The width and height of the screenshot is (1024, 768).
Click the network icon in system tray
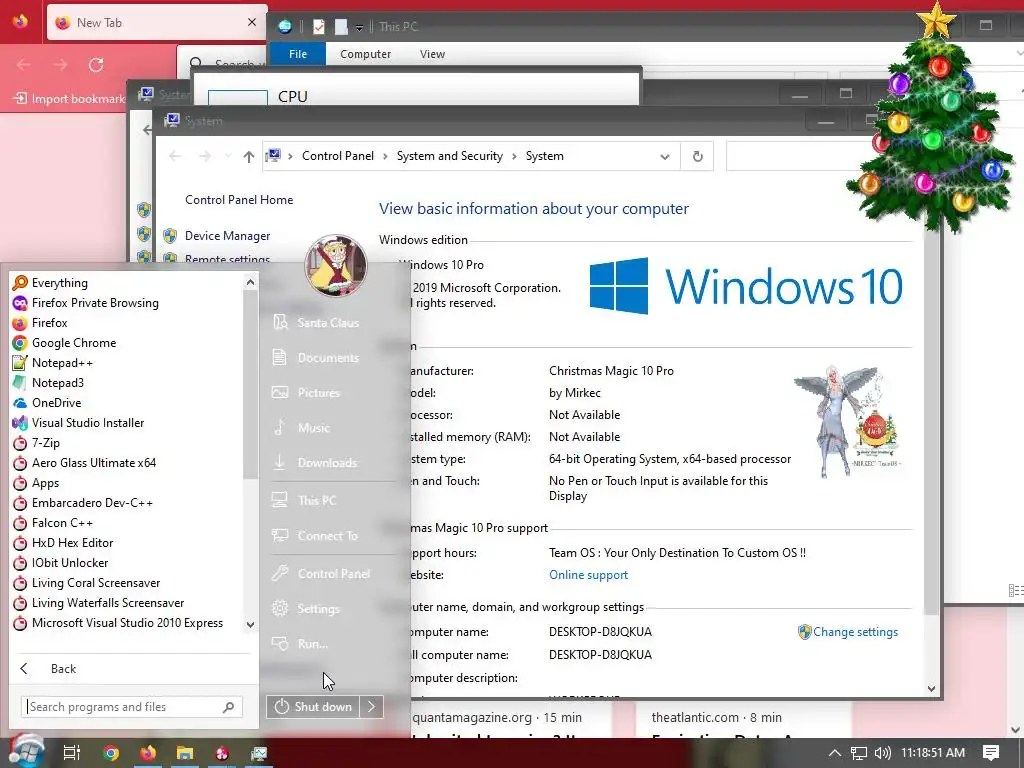pyautogui.click(x=859, y=753)
